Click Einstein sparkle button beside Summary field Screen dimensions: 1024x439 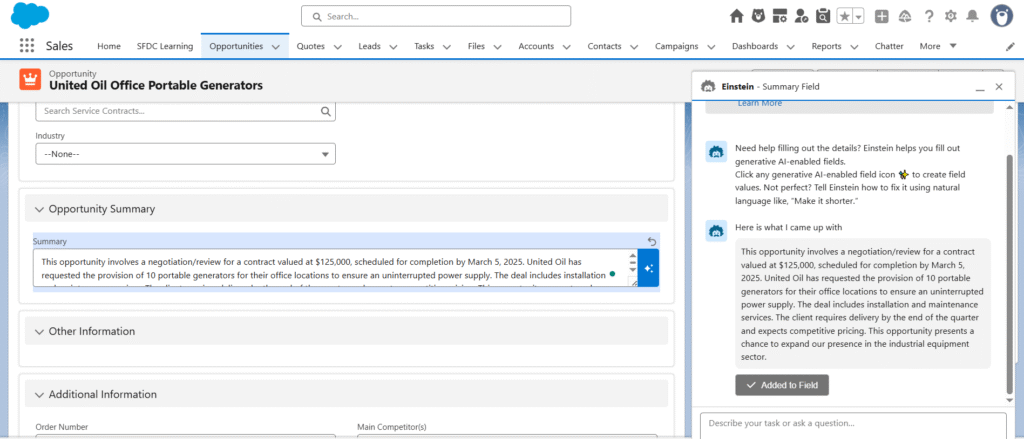(649, 268)
